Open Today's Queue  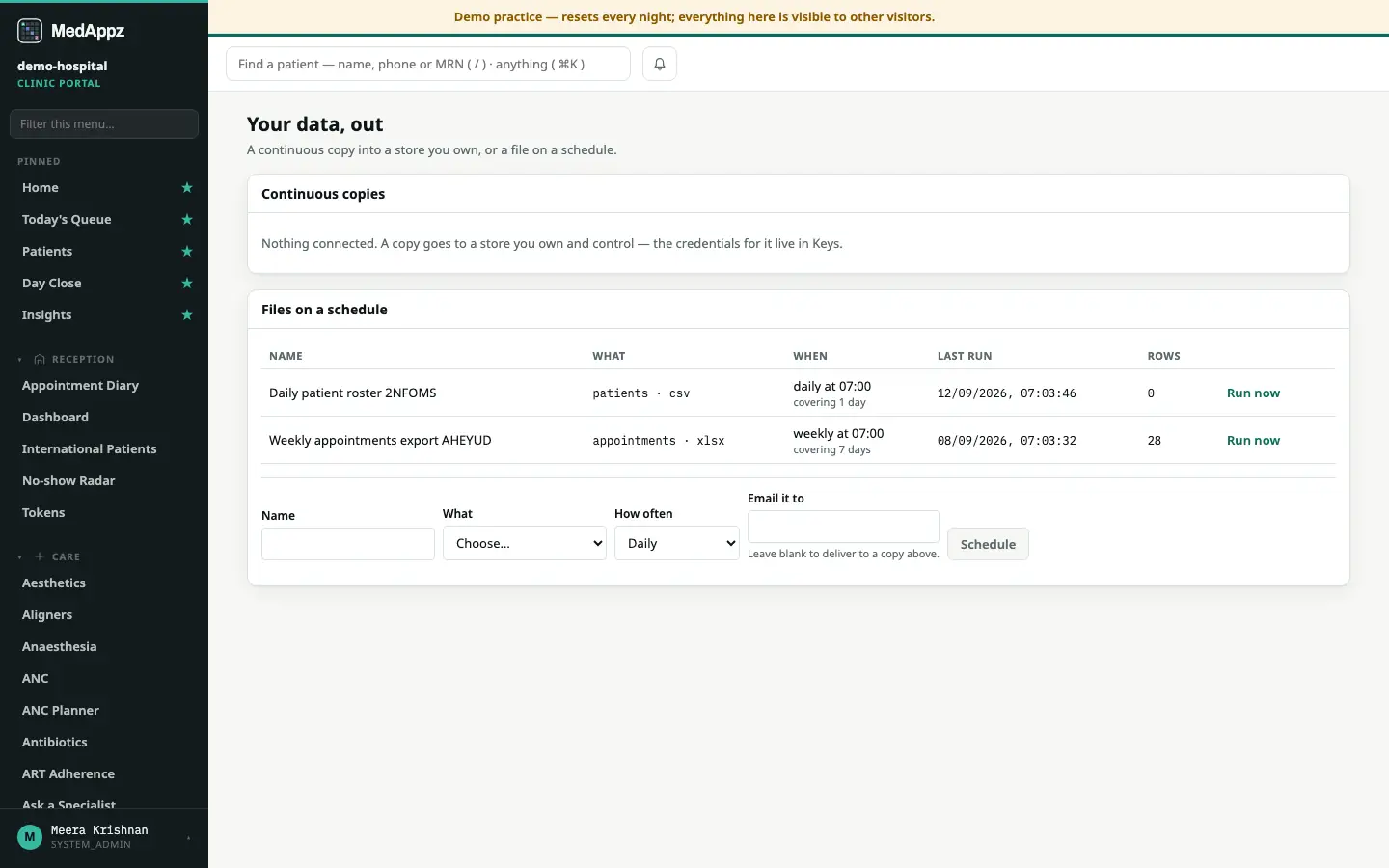[67, 220]
